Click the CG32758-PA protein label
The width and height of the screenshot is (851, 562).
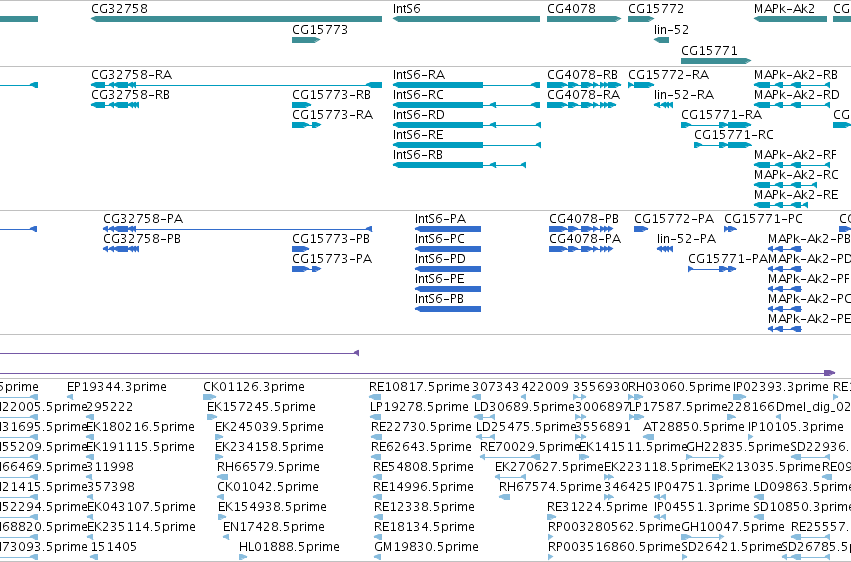click(143, 219)
